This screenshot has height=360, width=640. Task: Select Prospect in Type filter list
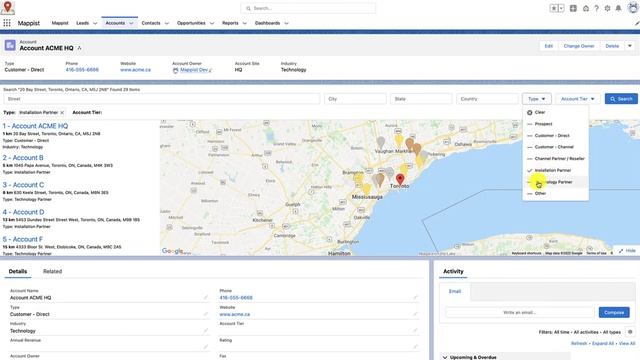556,124
